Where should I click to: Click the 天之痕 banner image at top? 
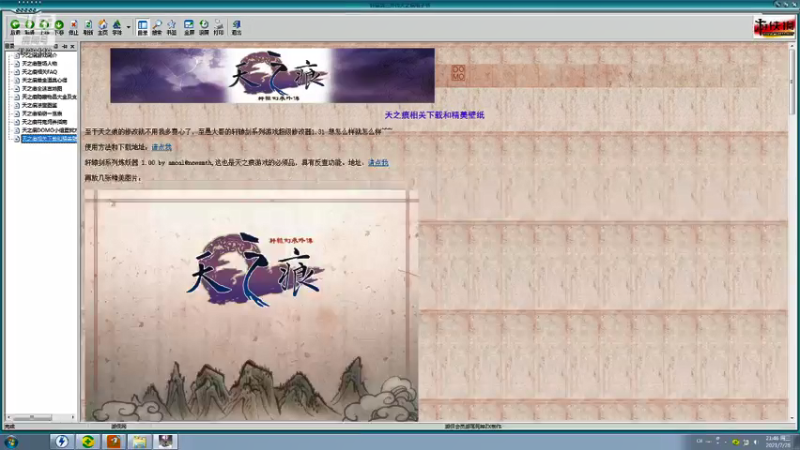pyautogui.click(x=272, y=76)
